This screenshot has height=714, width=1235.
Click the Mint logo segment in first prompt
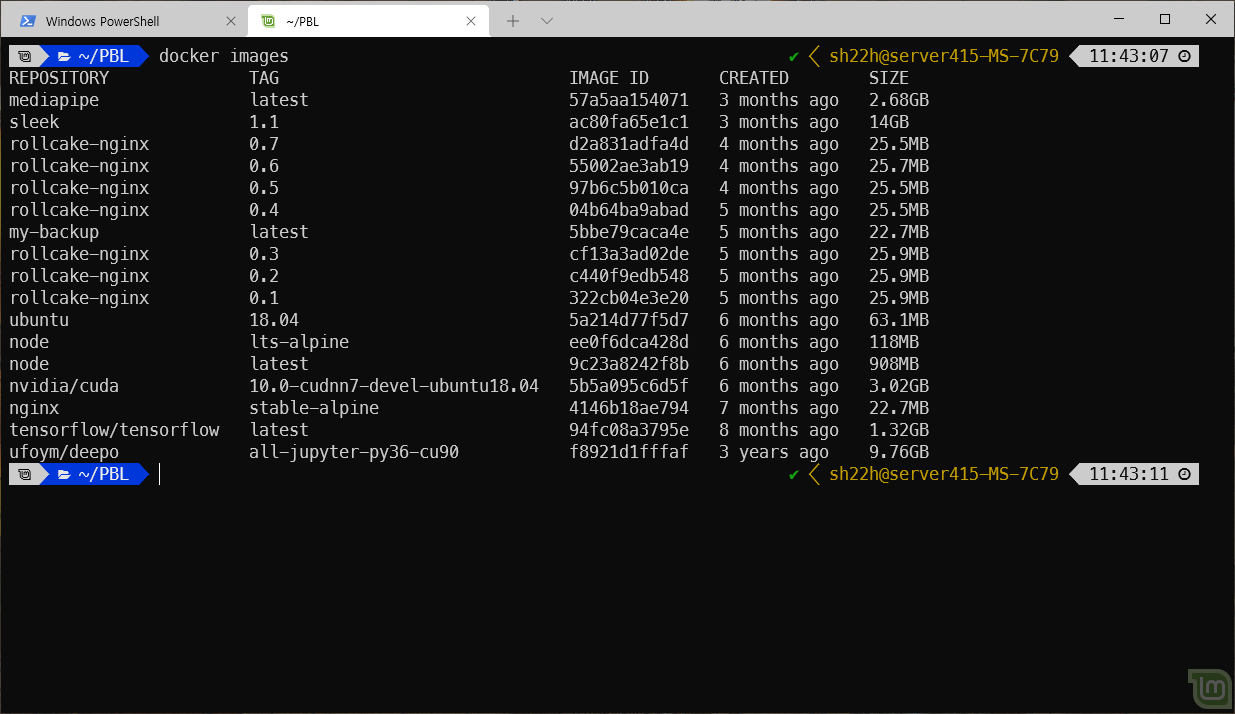[x=25, y=56]
